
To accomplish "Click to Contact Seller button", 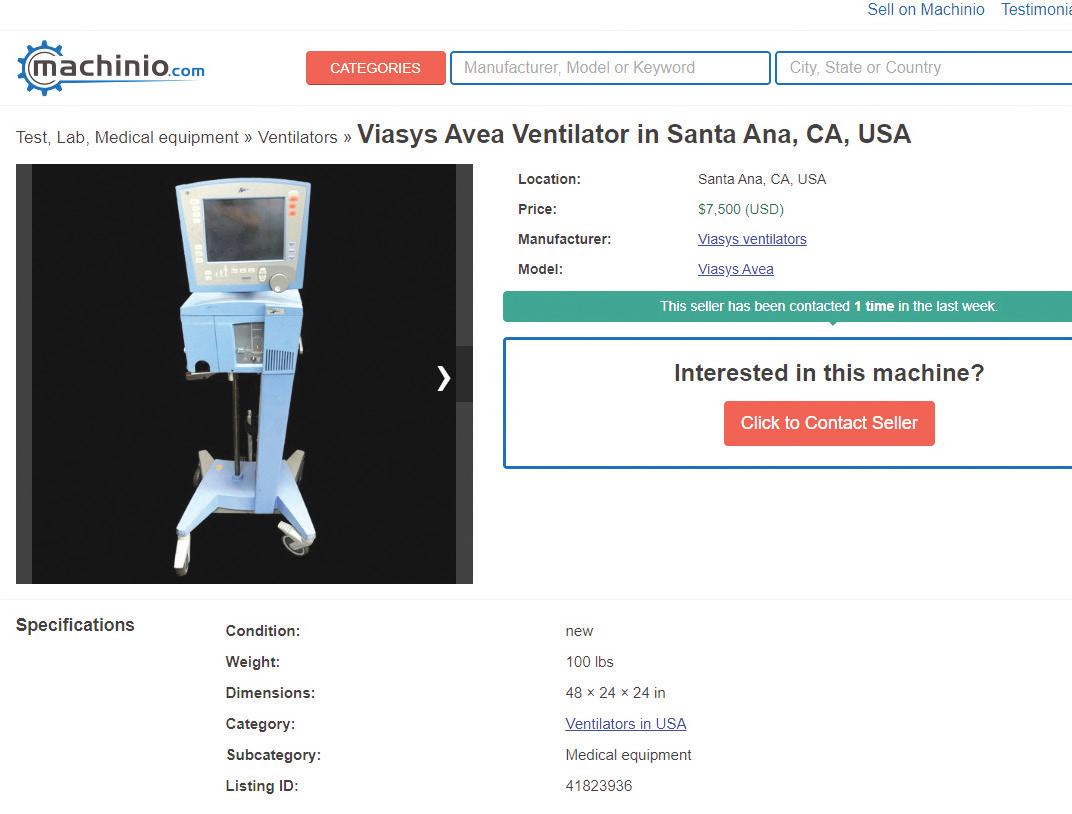I will [x=829, y=423].
